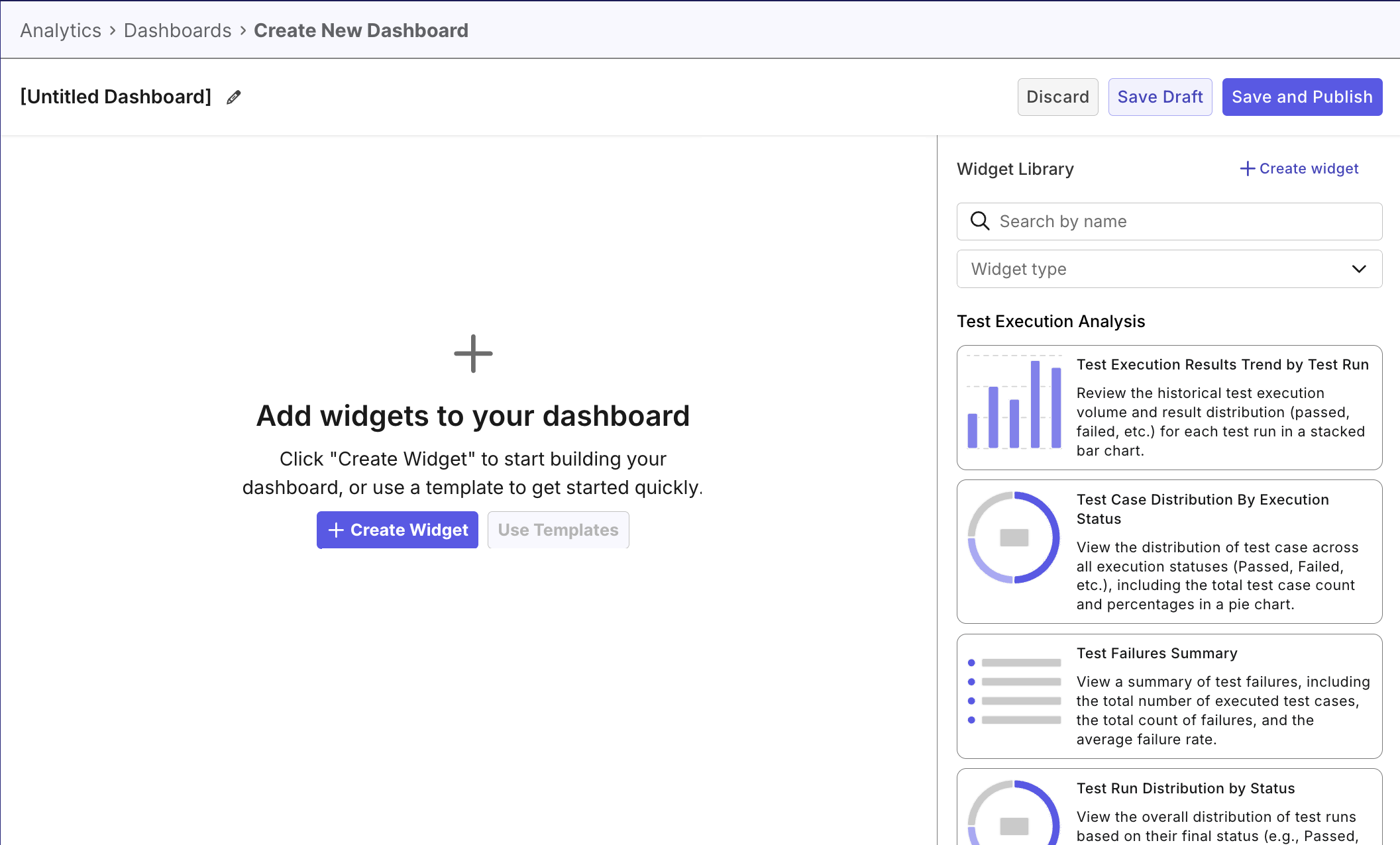1400x845 pixels.
Task: Navigate to Analytics via breadcrumb
Action: pyautogui.click(x=60, y=30)
